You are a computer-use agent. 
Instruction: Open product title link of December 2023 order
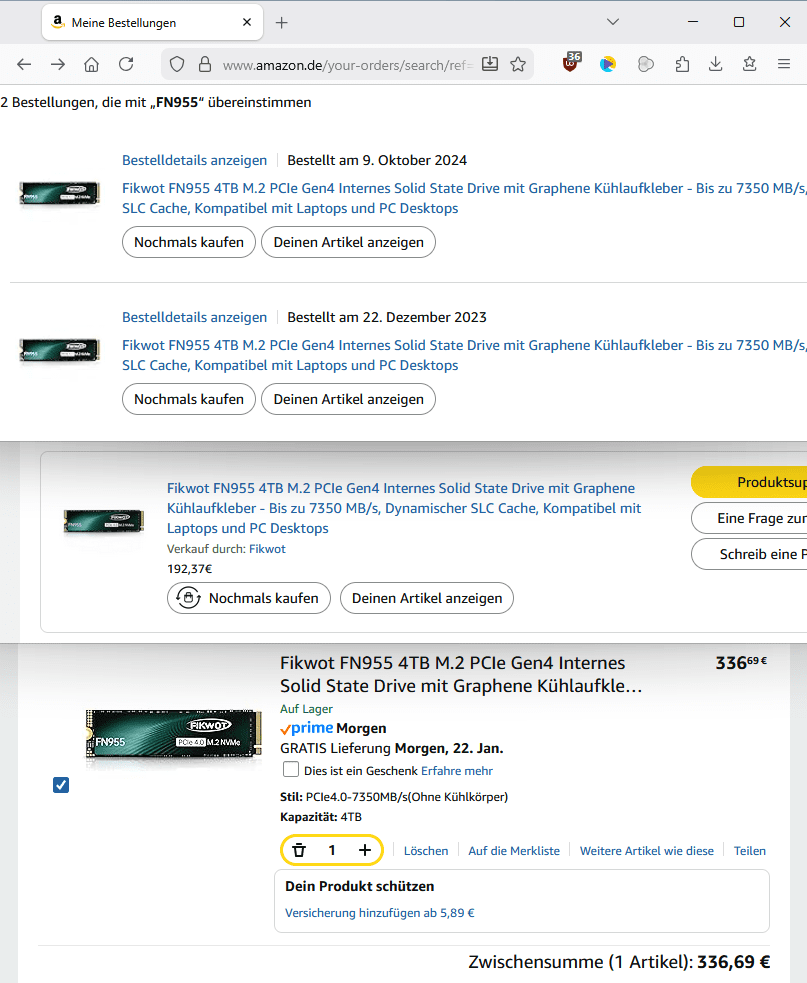pos(464,355)
